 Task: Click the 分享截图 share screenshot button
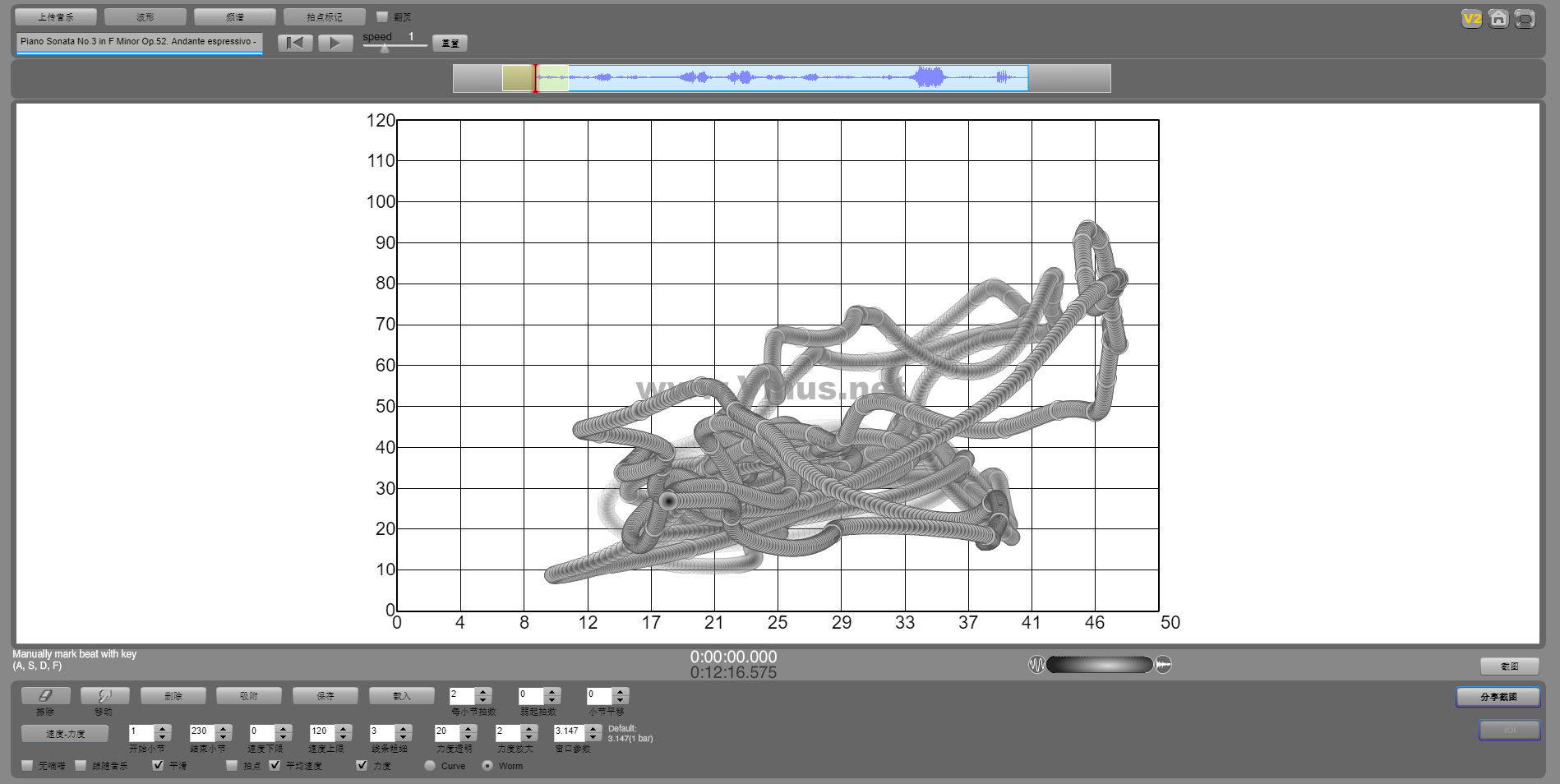1498,697
